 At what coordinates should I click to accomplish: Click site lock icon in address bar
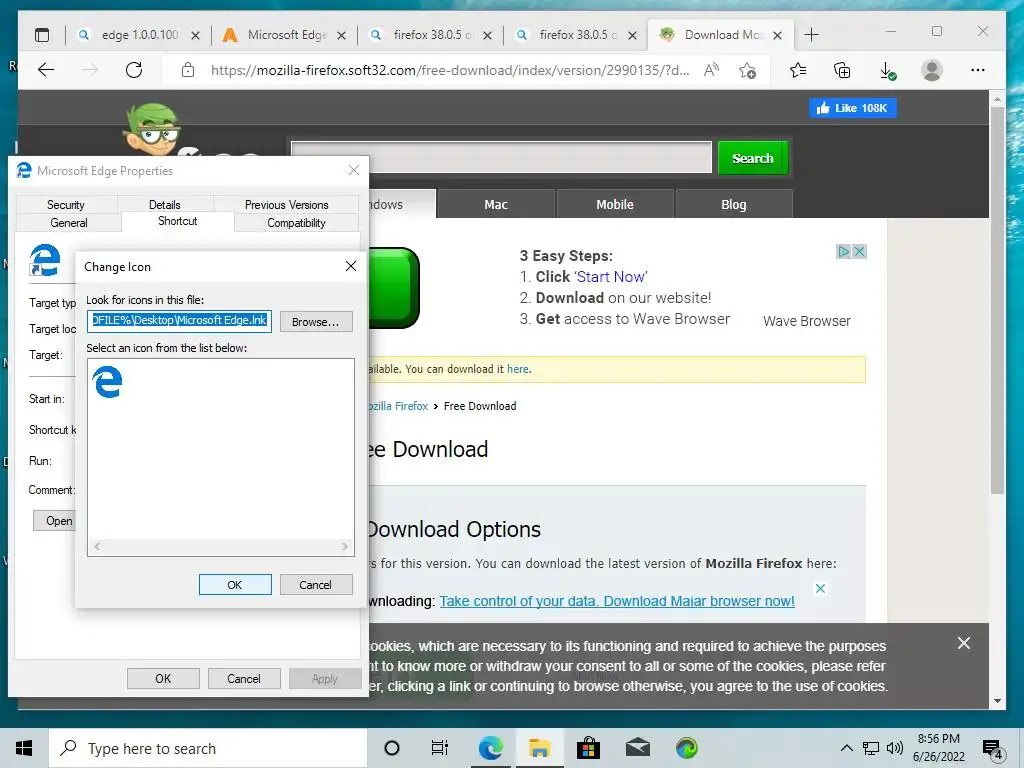[x=188, y=70]
